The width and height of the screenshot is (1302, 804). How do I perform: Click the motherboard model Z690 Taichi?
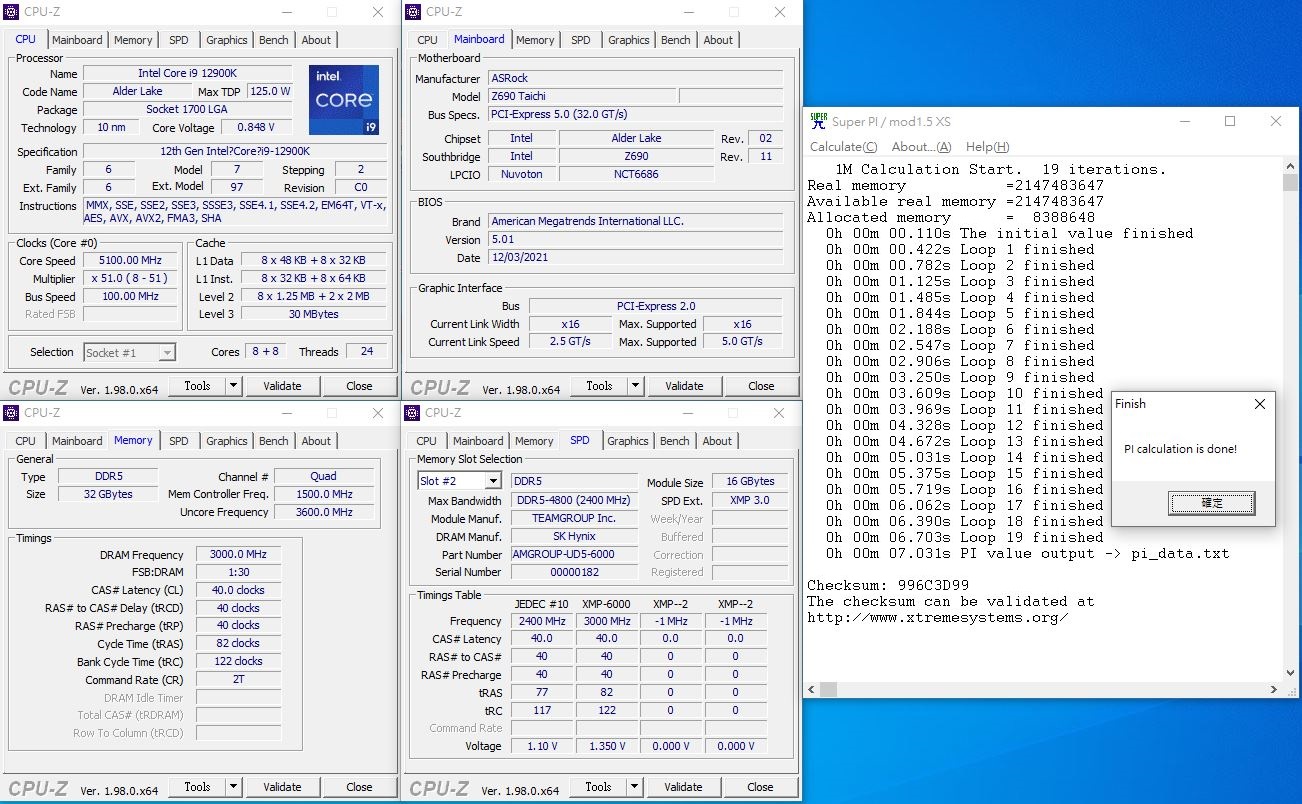[582, 96]
